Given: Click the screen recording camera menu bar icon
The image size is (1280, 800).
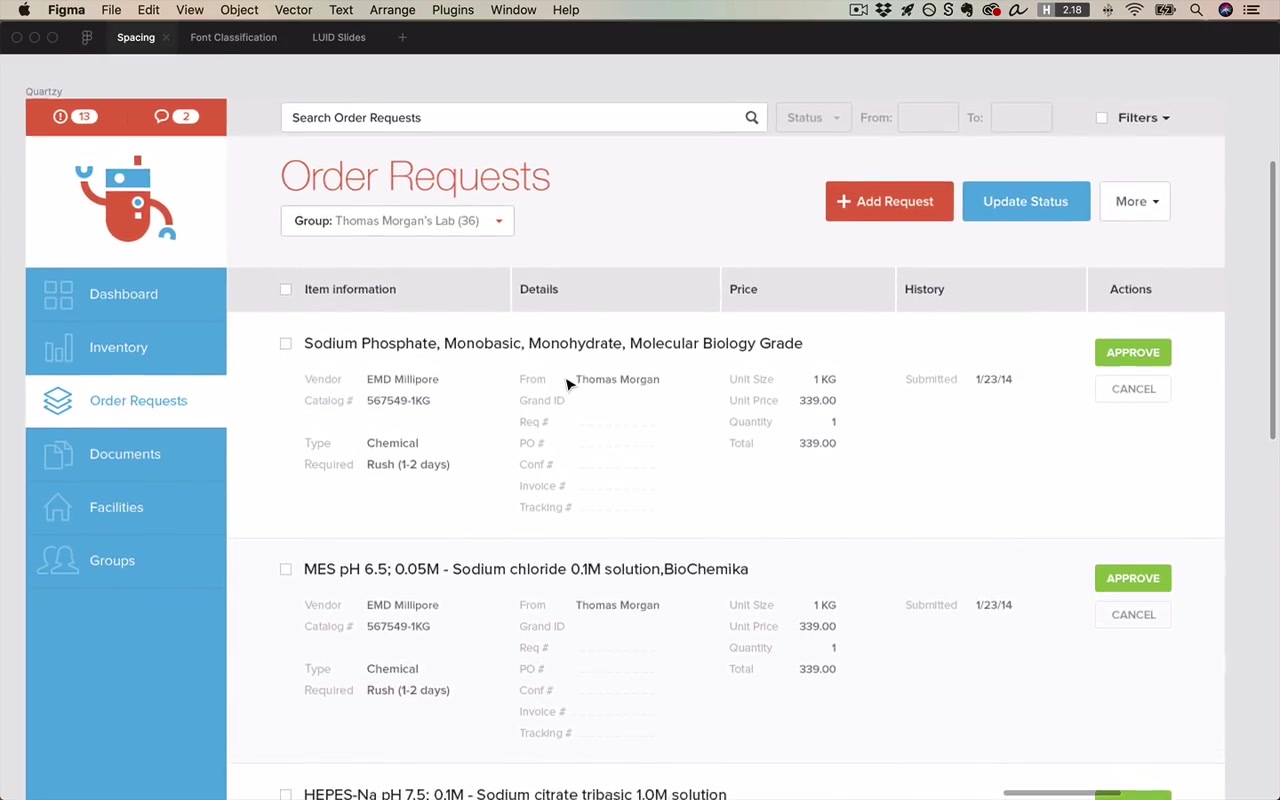Looking at the screenshot, I should point(858,10).
